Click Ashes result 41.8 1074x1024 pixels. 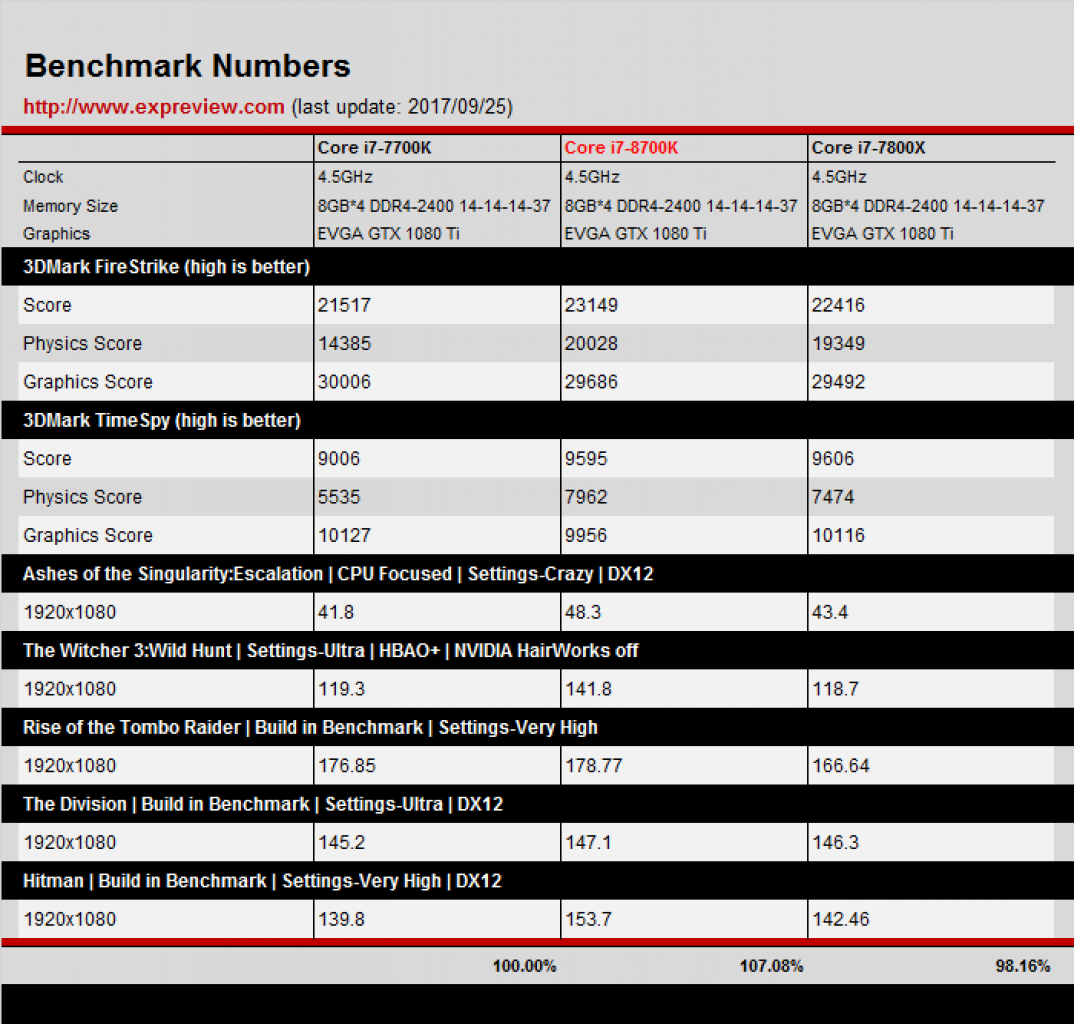pos(336,612)
